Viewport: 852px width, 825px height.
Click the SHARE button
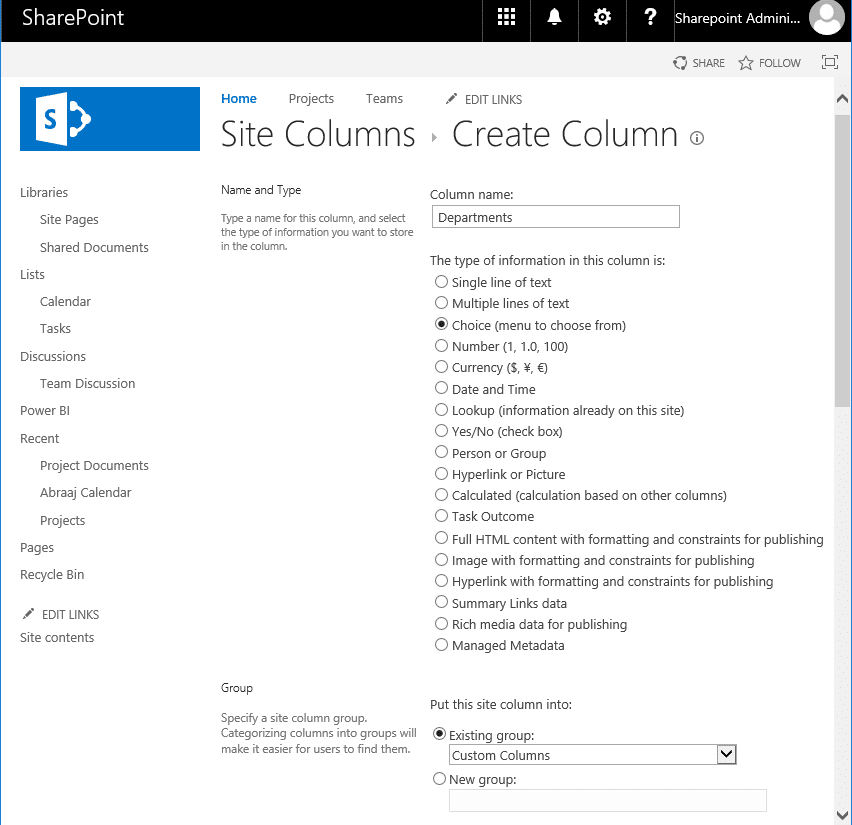point(699,62)
